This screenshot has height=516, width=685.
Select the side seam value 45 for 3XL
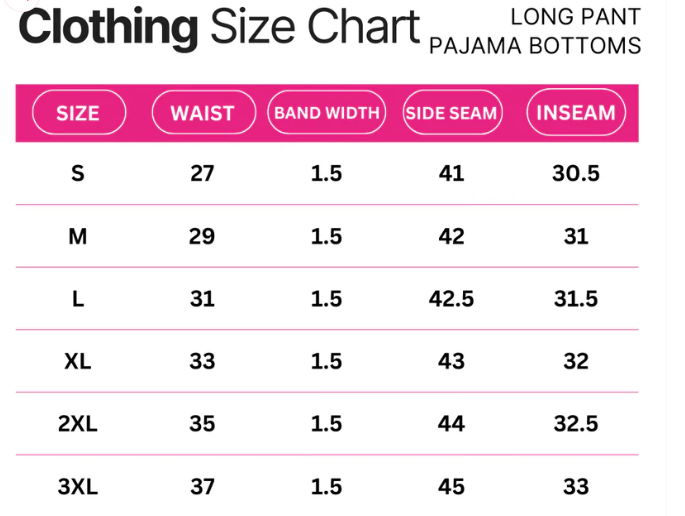click(x=451, y=487)
